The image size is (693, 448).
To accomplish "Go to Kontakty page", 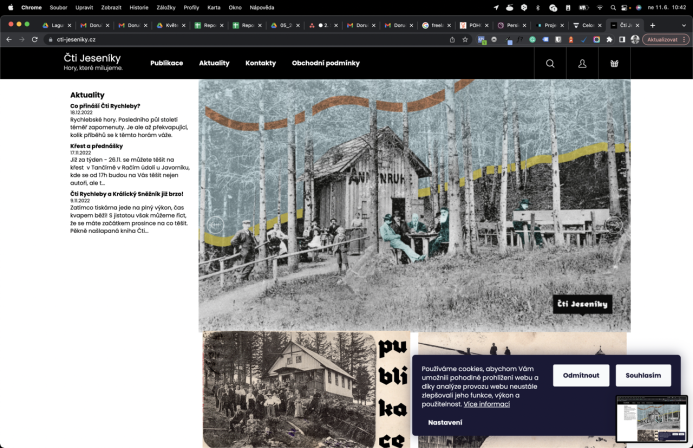I will click(x=261, y=63).
